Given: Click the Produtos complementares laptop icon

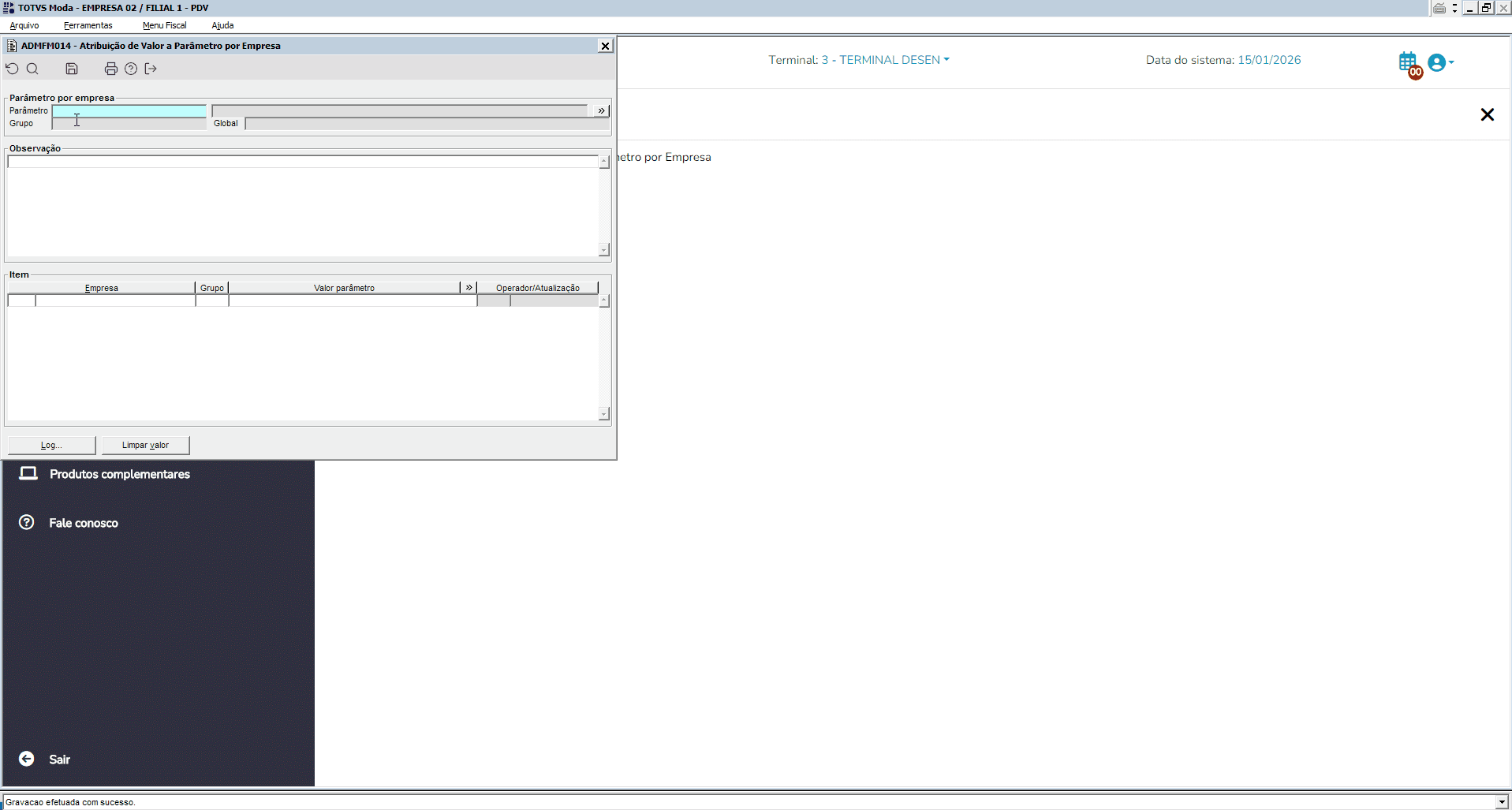Looking at the screenshot, I should tap(28, 473).
